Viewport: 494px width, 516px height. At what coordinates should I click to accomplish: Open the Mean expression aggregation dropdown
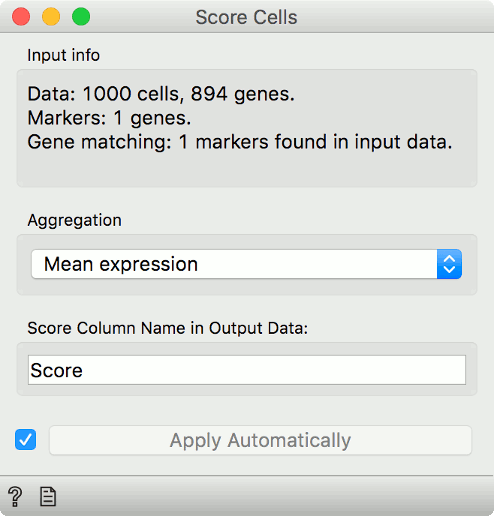click(x=246, y=264)
